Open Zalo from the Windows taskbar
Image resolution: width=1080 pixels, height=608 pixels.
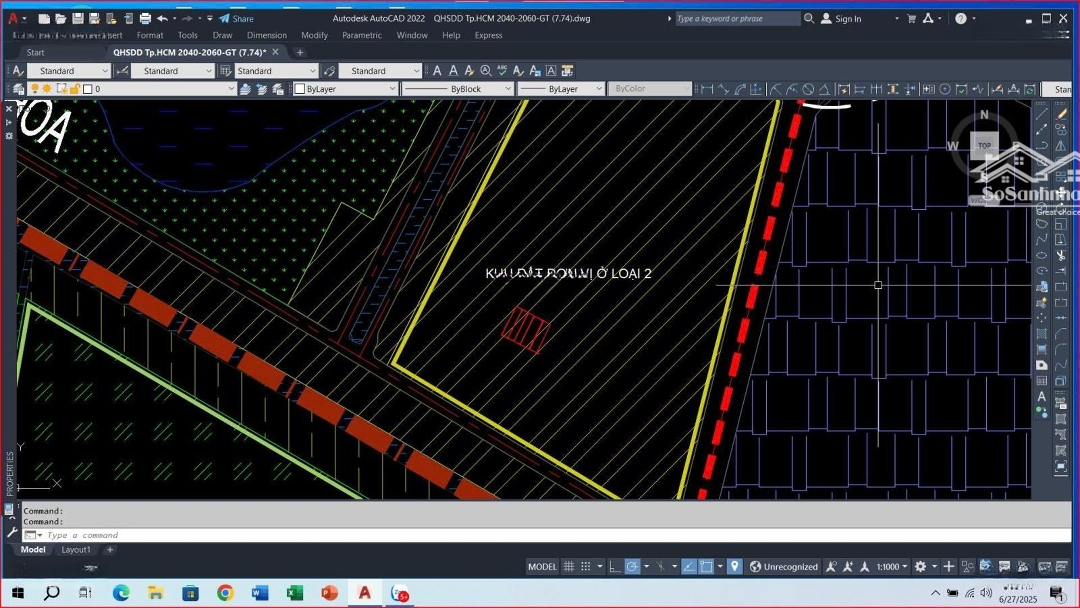tap(400, 593)
